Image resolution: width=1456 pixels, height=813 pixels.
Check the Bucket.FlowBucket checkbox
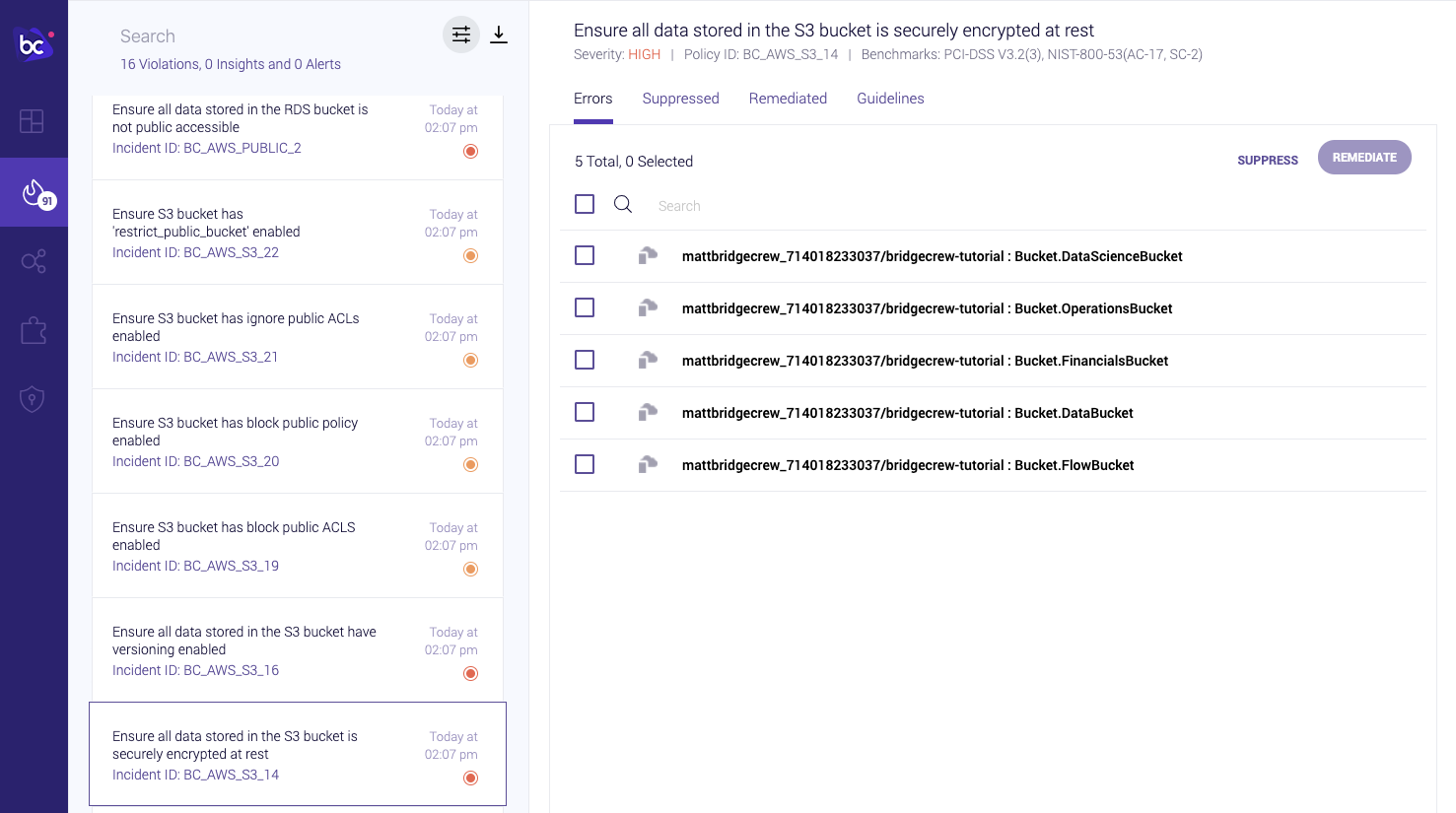click(585, 464)
